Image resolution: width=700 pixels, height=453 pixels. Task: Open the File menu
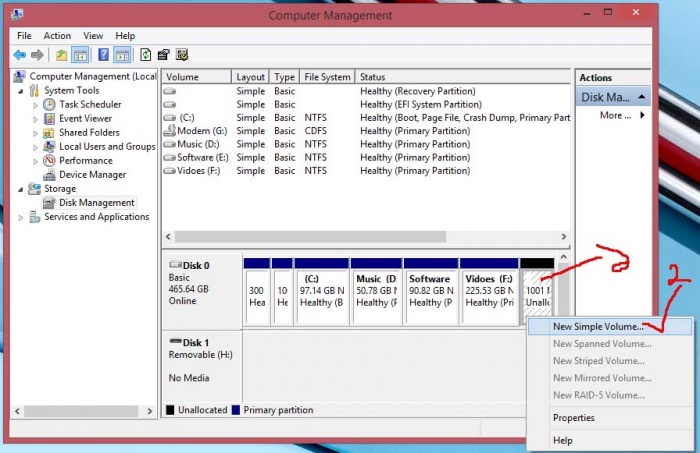(x=24, y=36)
